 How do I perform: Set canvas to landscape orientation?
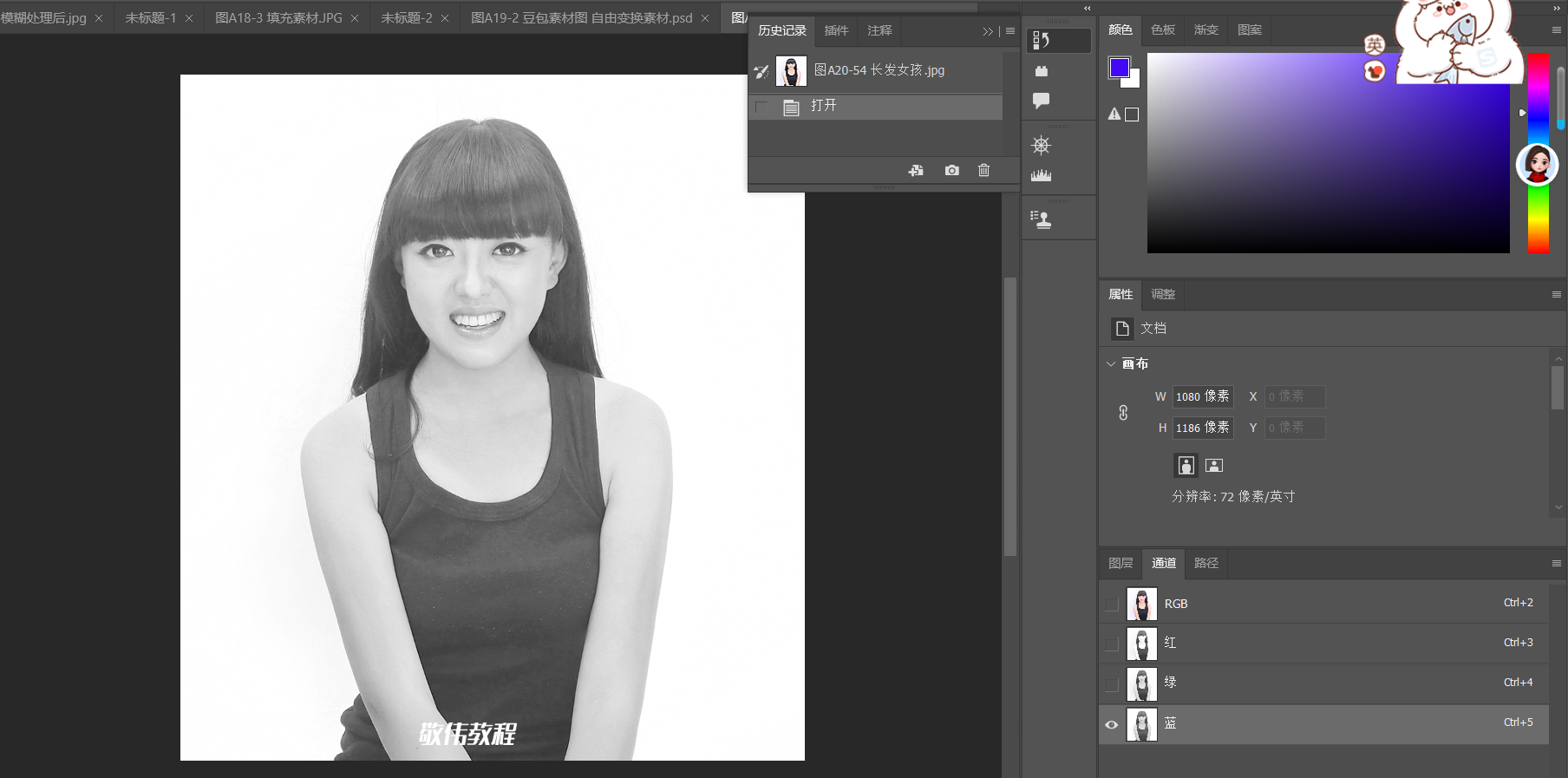[1214, 466]
